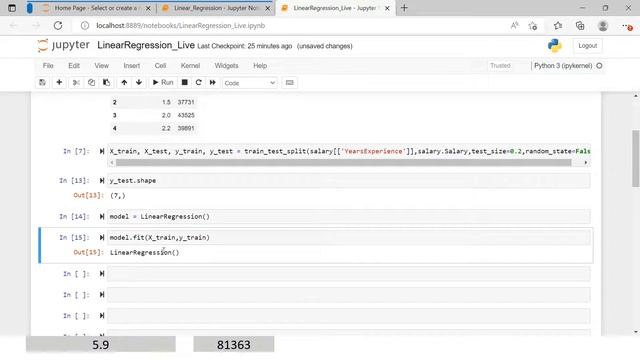Refresh the browser page
Viewport: 640px width, 360px height.
(58, 26)
